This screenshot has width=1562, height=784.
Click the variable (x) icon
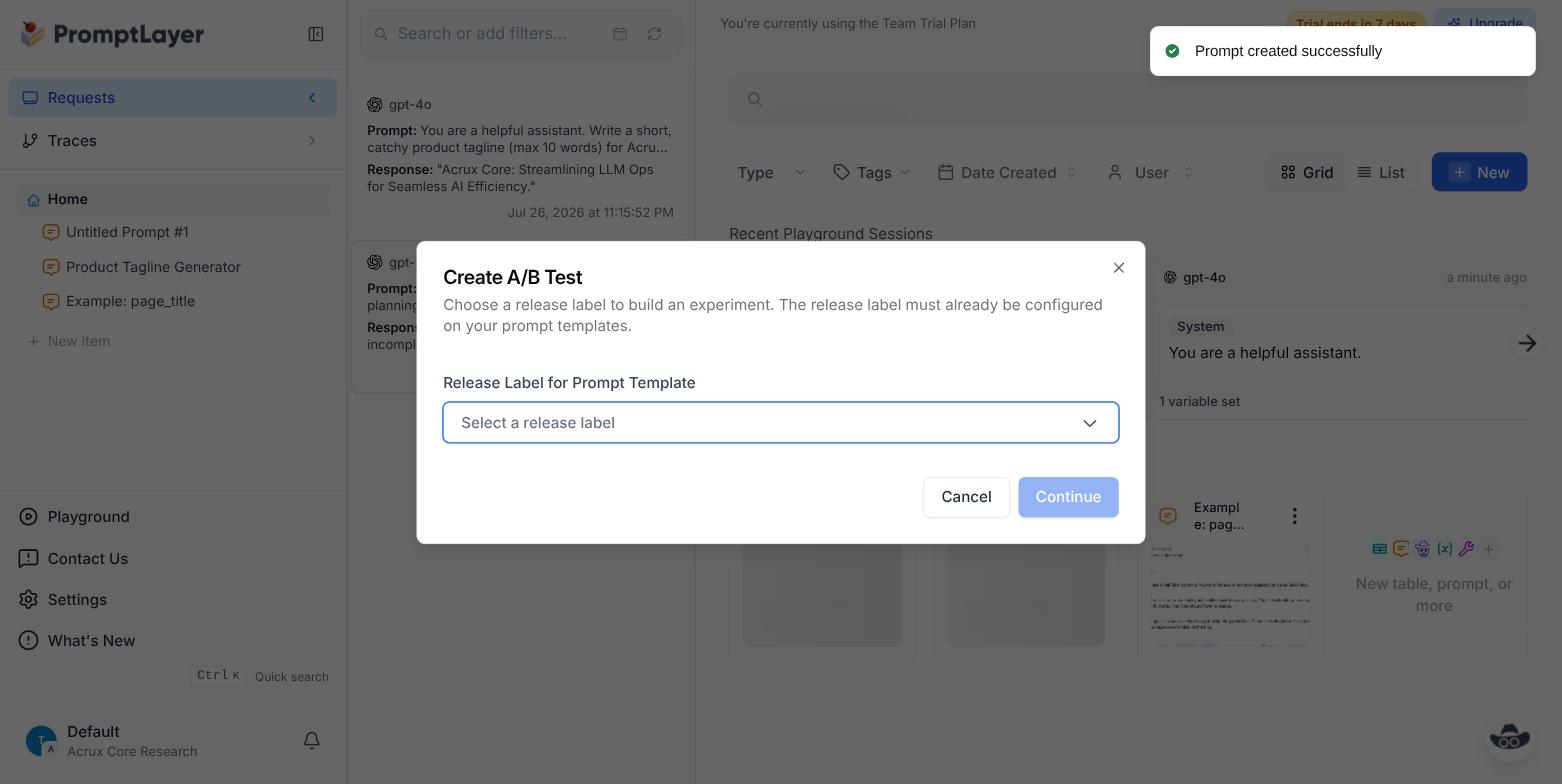pos(1445,549)
